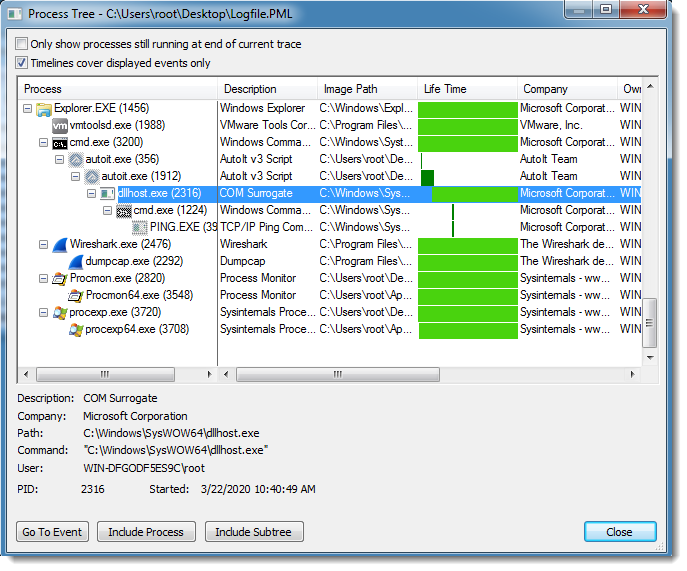Click the Process Tree window title icon
This screenshot has height=571, width=687.
tap(15, 14)
